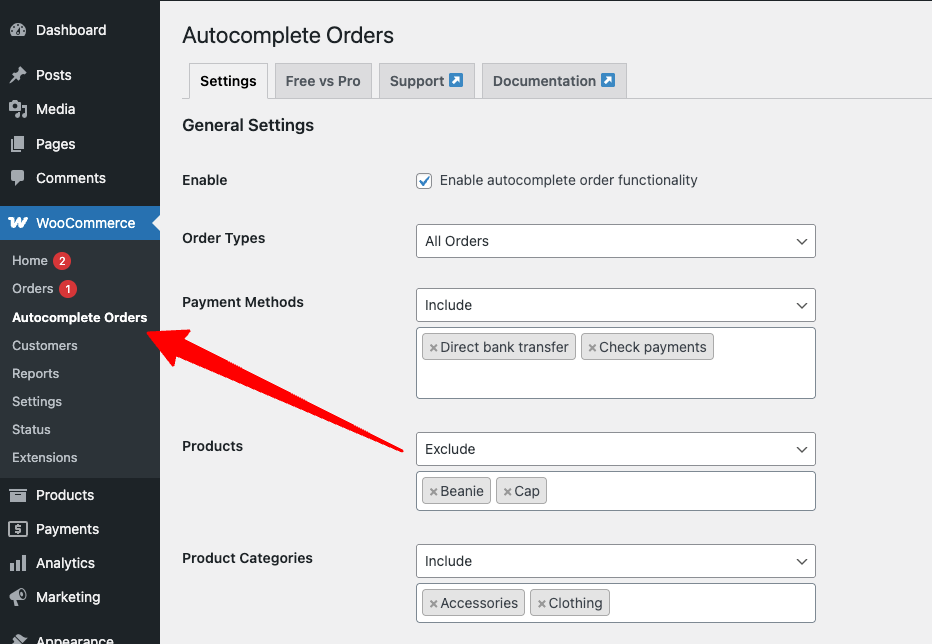Screen dimensions: 932x644
Task: Click the Media icon in sidebar
Action: (18, 109)
